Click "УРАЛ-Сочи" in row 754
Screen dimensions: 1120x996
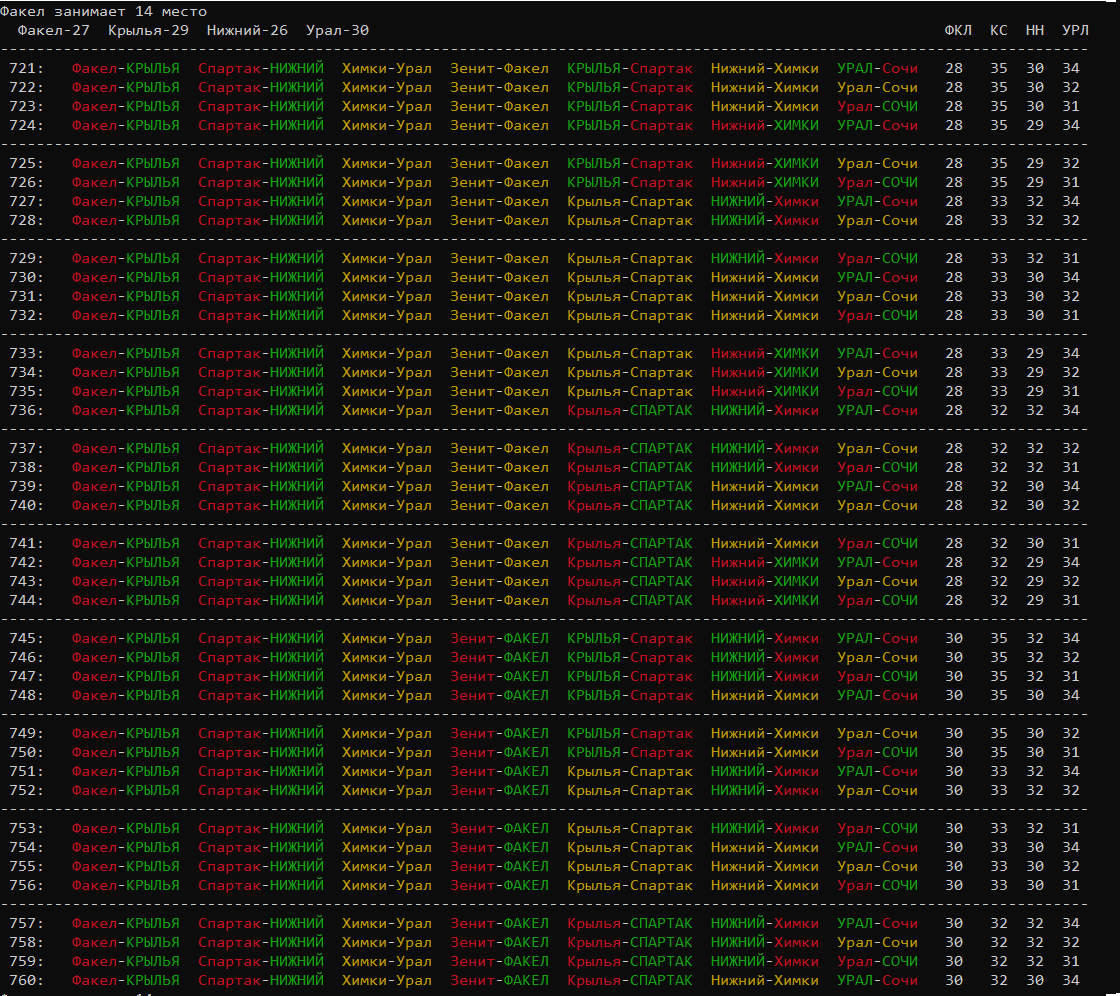coord(877,848)
